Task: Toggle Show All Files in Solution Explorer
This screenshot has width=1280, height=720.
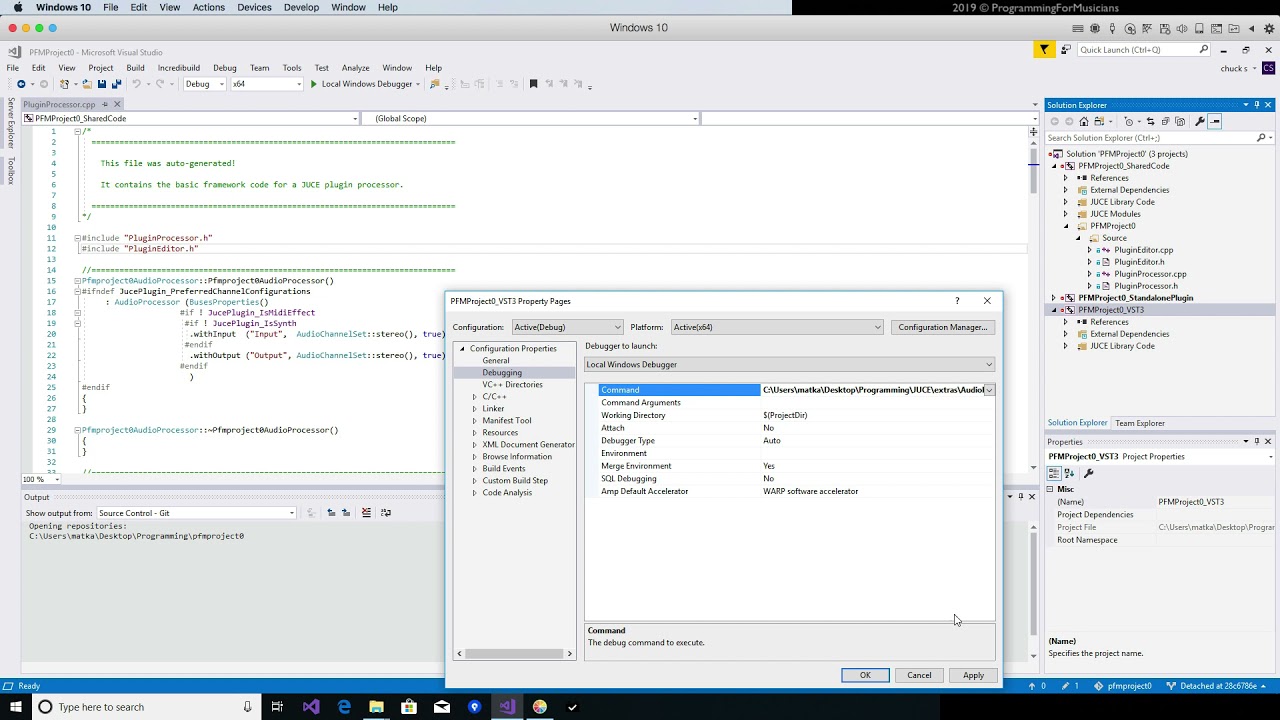Action: 1180,122
